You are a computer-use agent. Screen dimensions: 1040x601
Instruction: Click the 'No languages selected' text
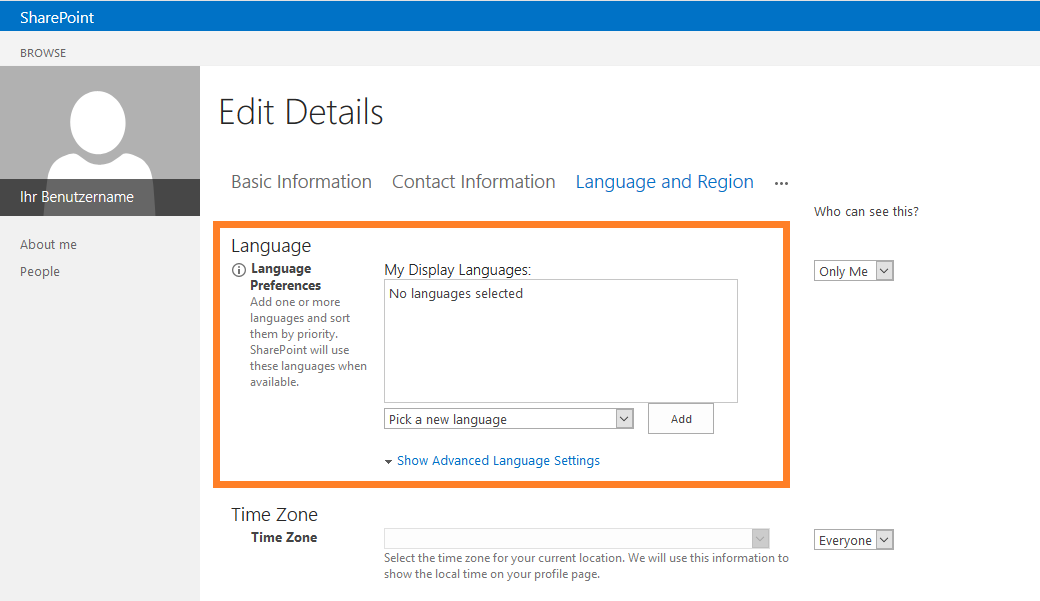456,293
